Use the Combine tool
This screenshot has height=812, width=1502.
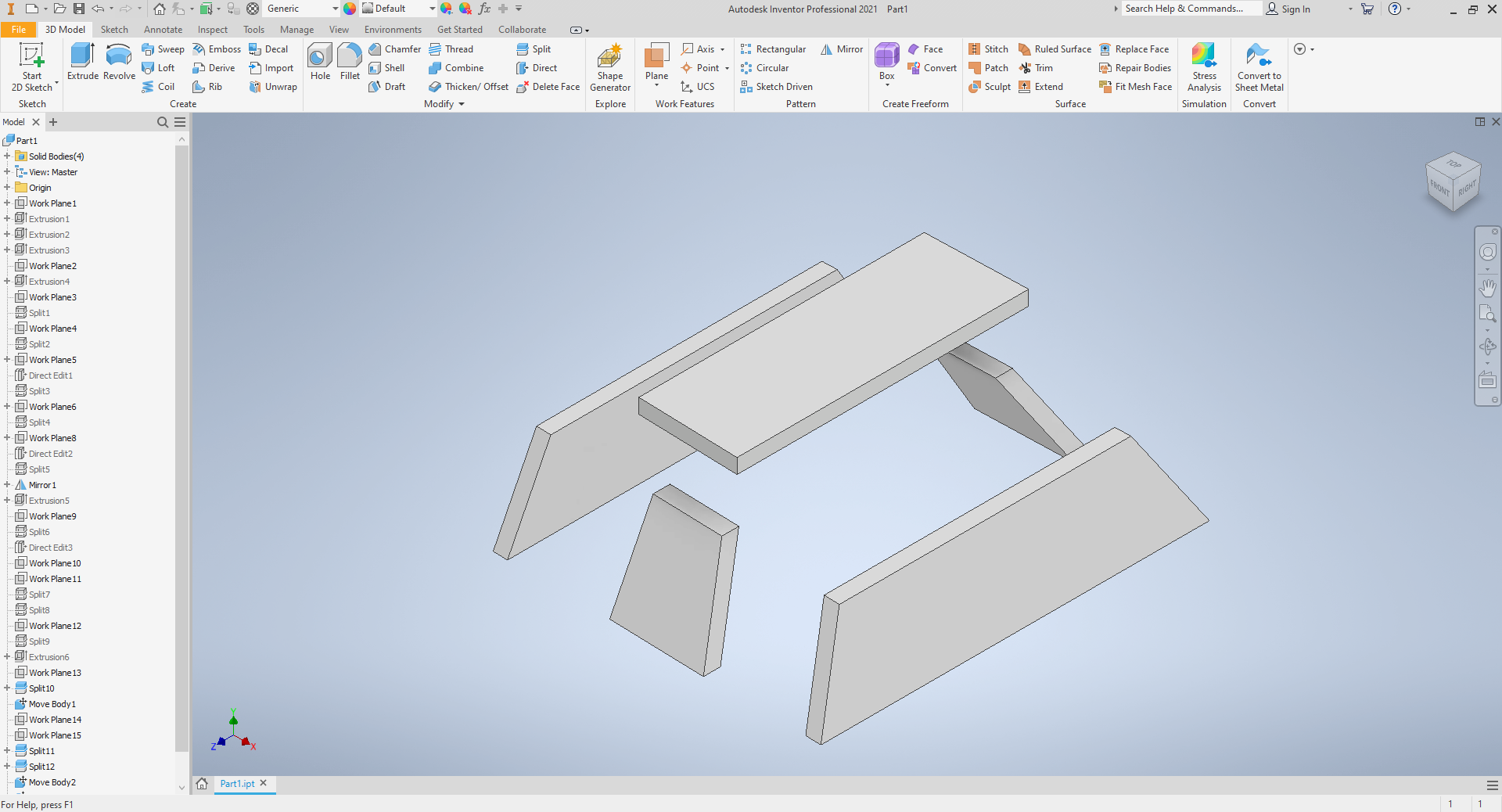click(456, 68)
